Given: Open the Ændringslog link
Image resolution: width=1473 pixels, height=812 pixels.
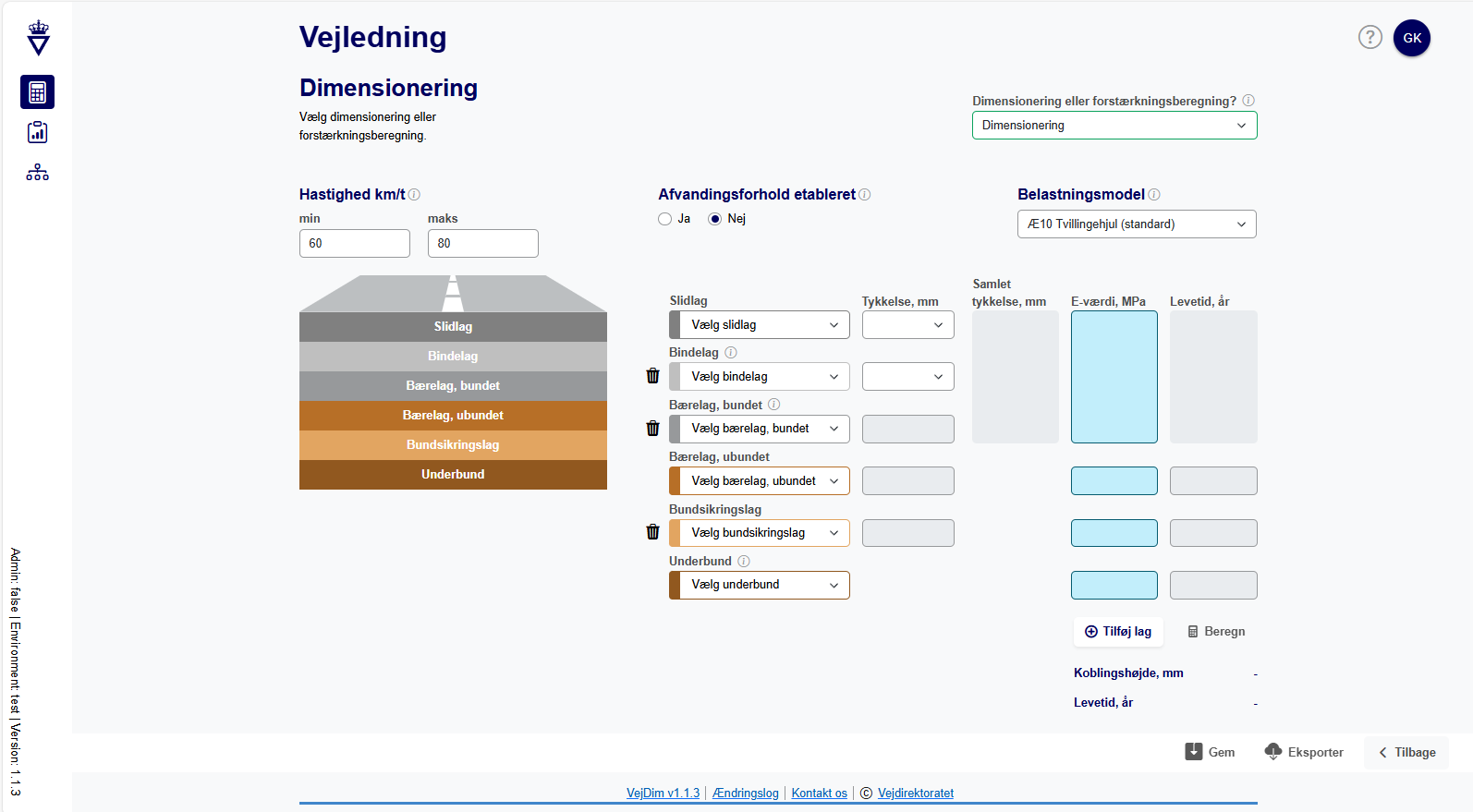Looking at the screenshot, I should tap(745, 793).
